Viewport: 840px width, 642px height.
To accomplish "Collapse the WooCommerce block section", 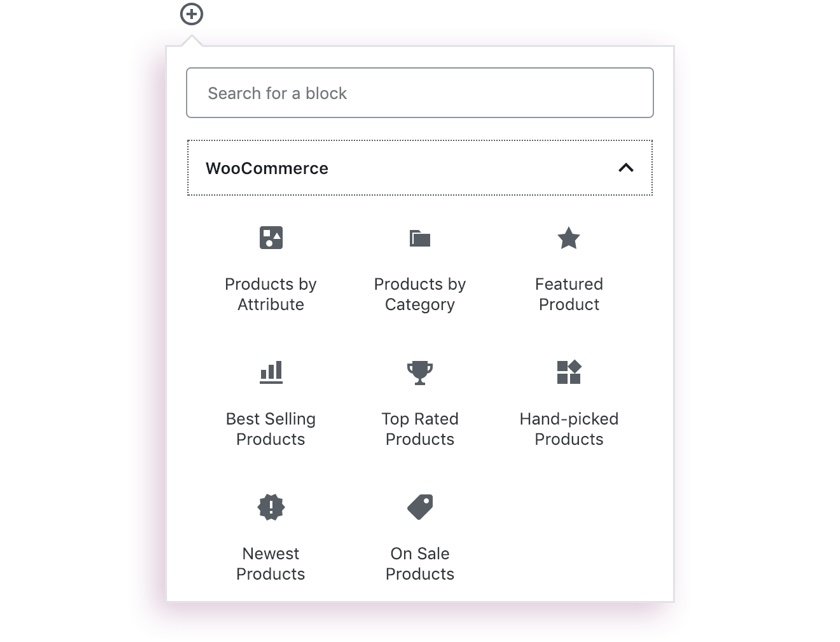I will 627,168.
